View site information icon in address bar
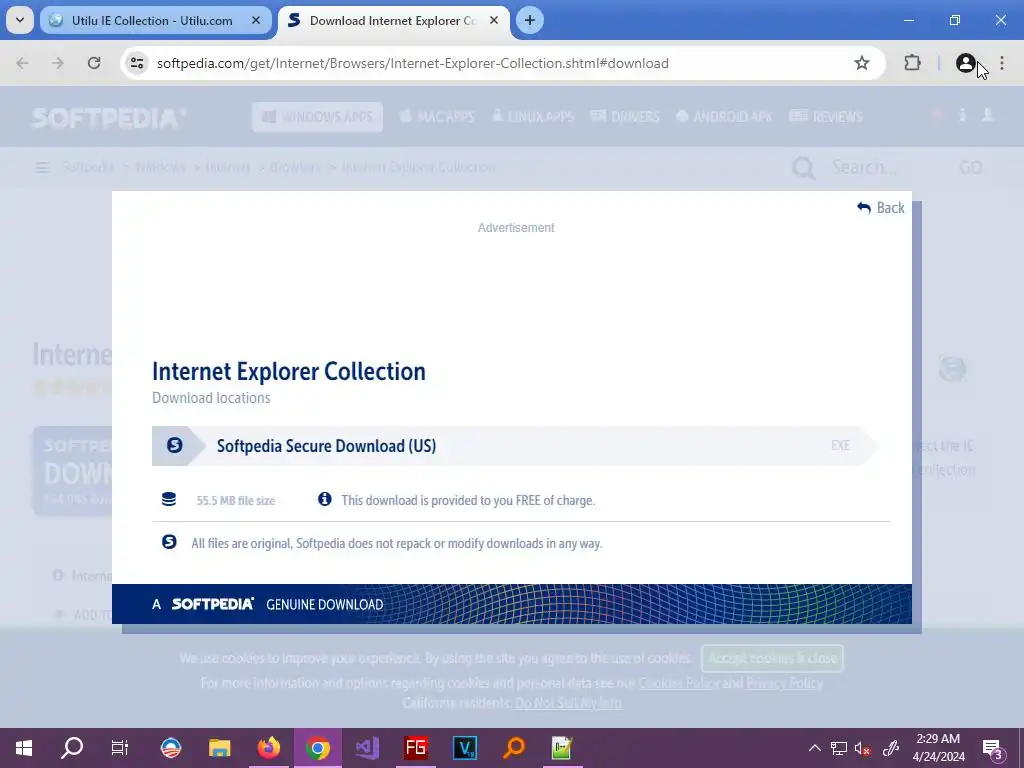The height and width of the screenshot is (768, 1024). pyautogui.click(x=137, y=63)
